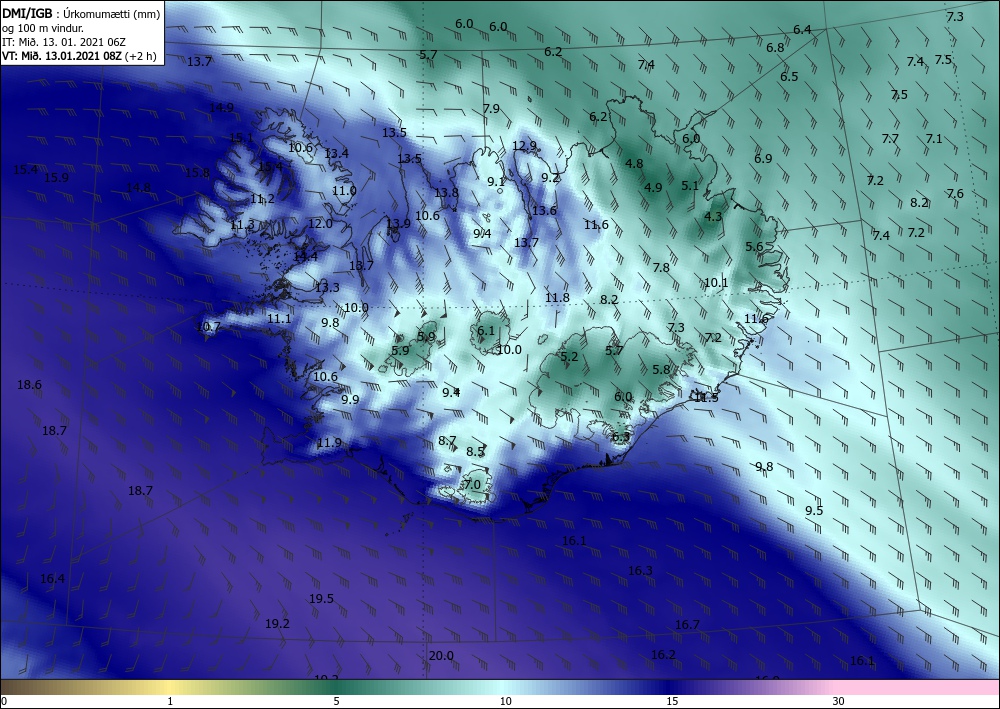Click the map value '4.3'
This screenshot has height=709, width=1000.
pyautogui.click(x=713, y=216)
